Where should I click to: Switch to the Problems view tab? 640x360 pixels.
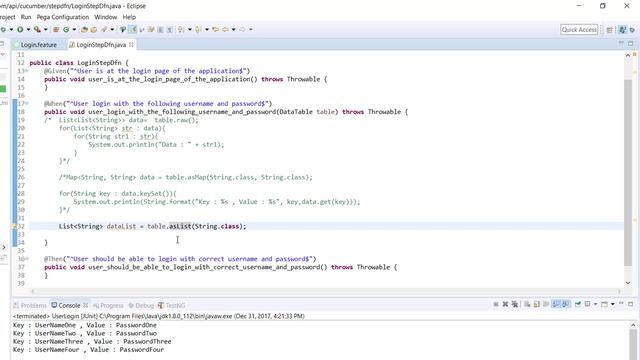click(x=30, y=305)
